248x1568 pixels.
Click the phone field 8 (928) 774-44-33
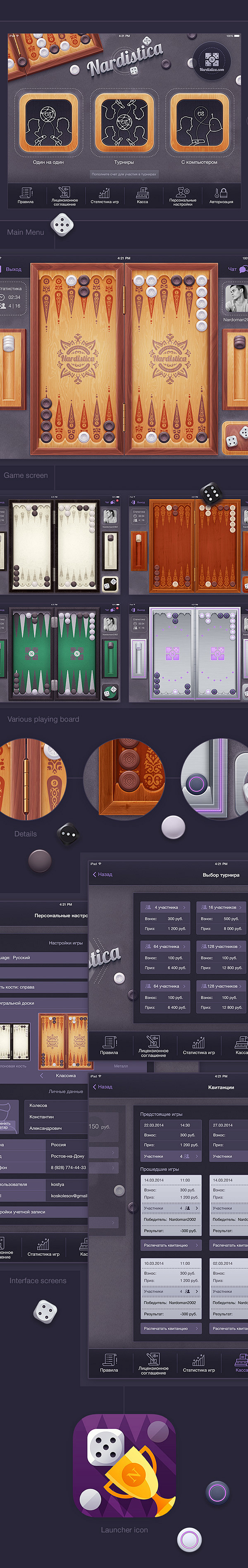67,1168
